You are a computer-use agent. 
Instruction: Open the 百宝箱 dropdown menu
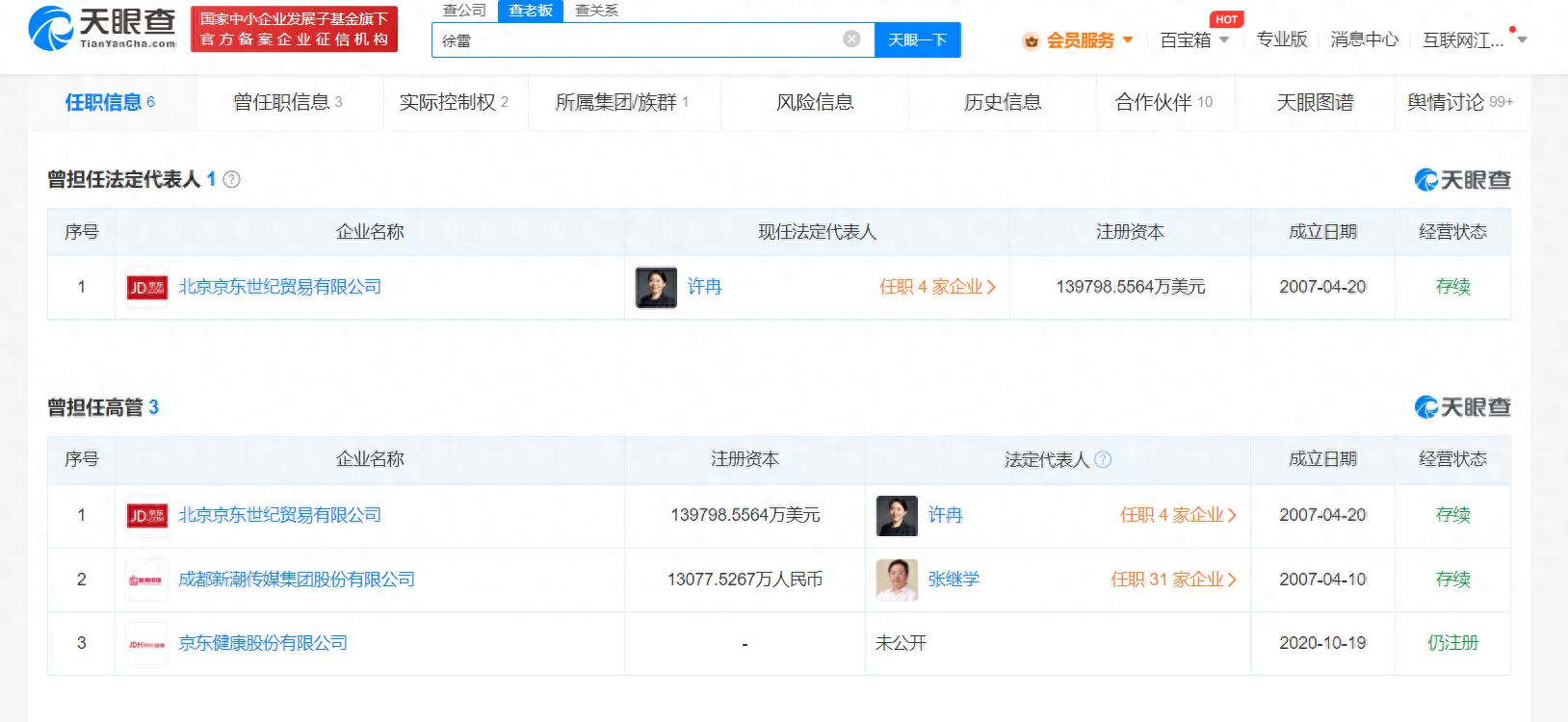[1224, 40]
